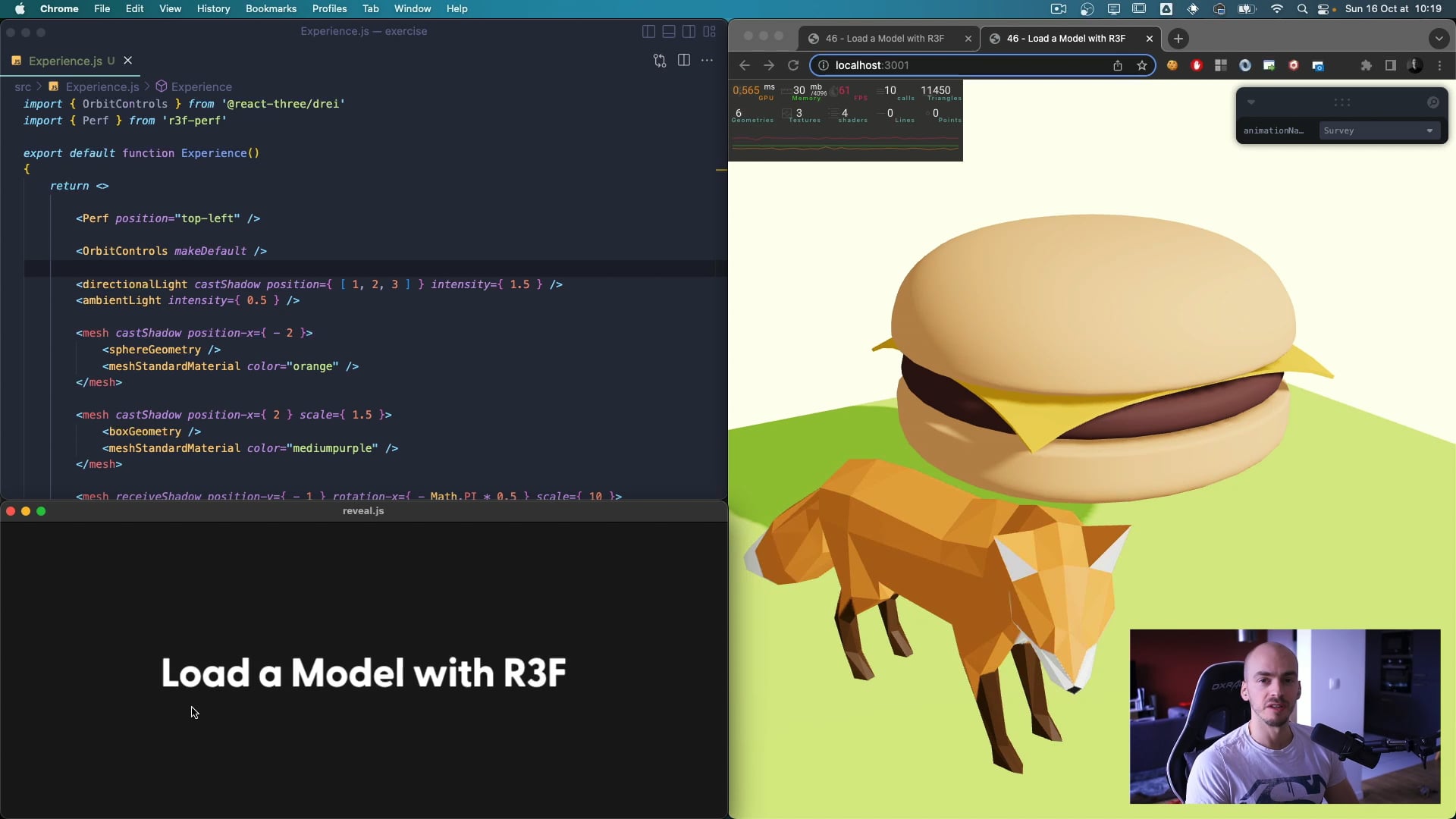Open the Source Control graph icon in VS Code toolbar

661,61
